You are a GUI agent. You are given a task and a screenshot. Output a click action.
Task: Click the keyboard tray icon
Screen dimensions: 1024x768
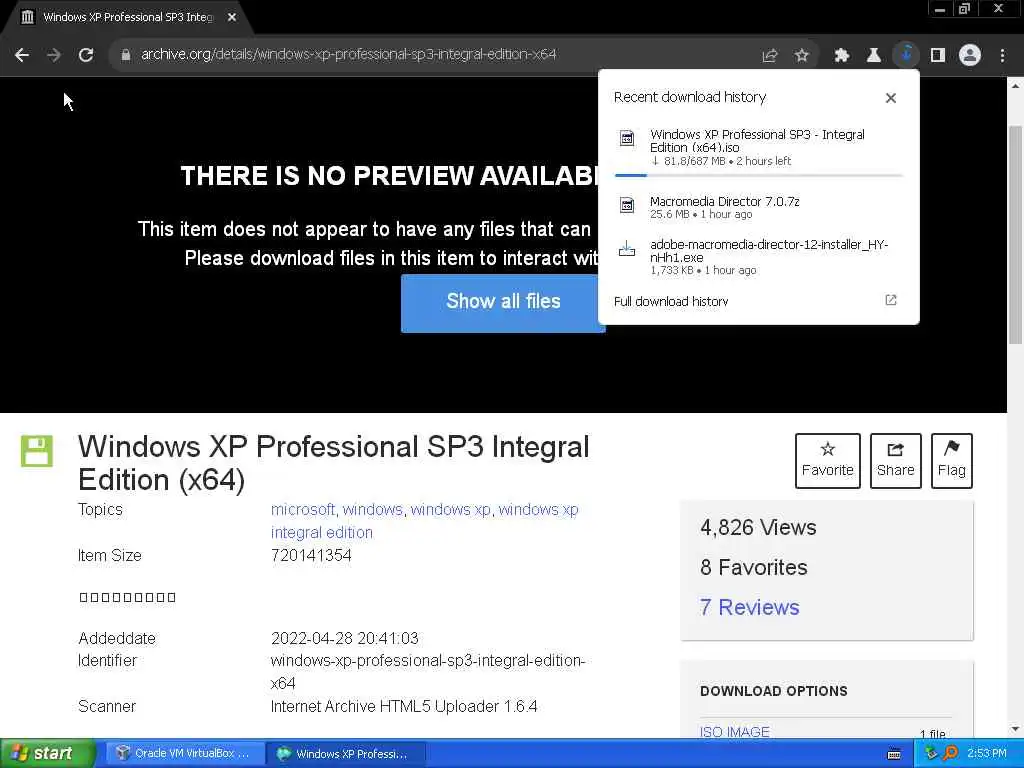(894, 754)
